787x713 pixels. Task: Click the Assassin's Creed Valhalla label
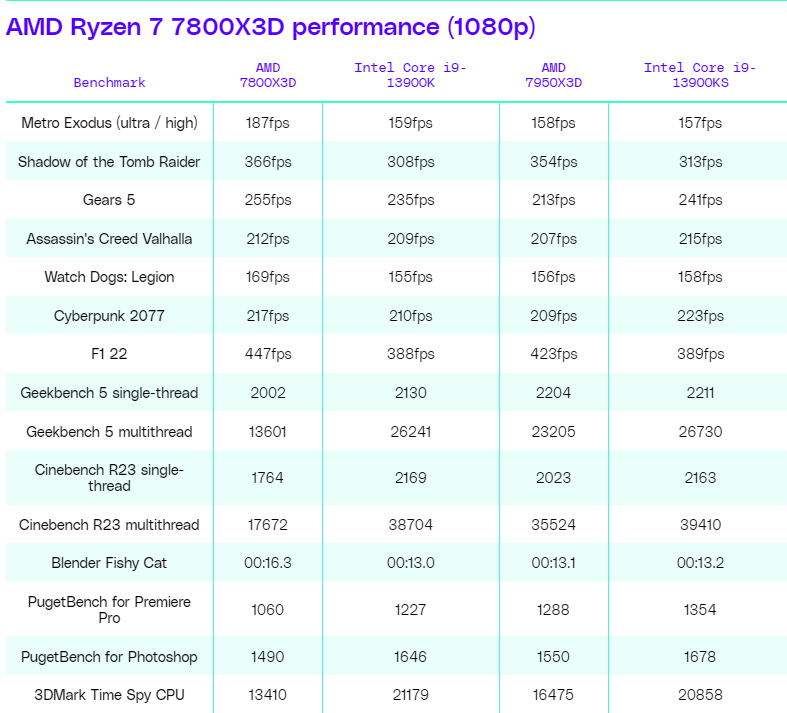tap(109, 239)
